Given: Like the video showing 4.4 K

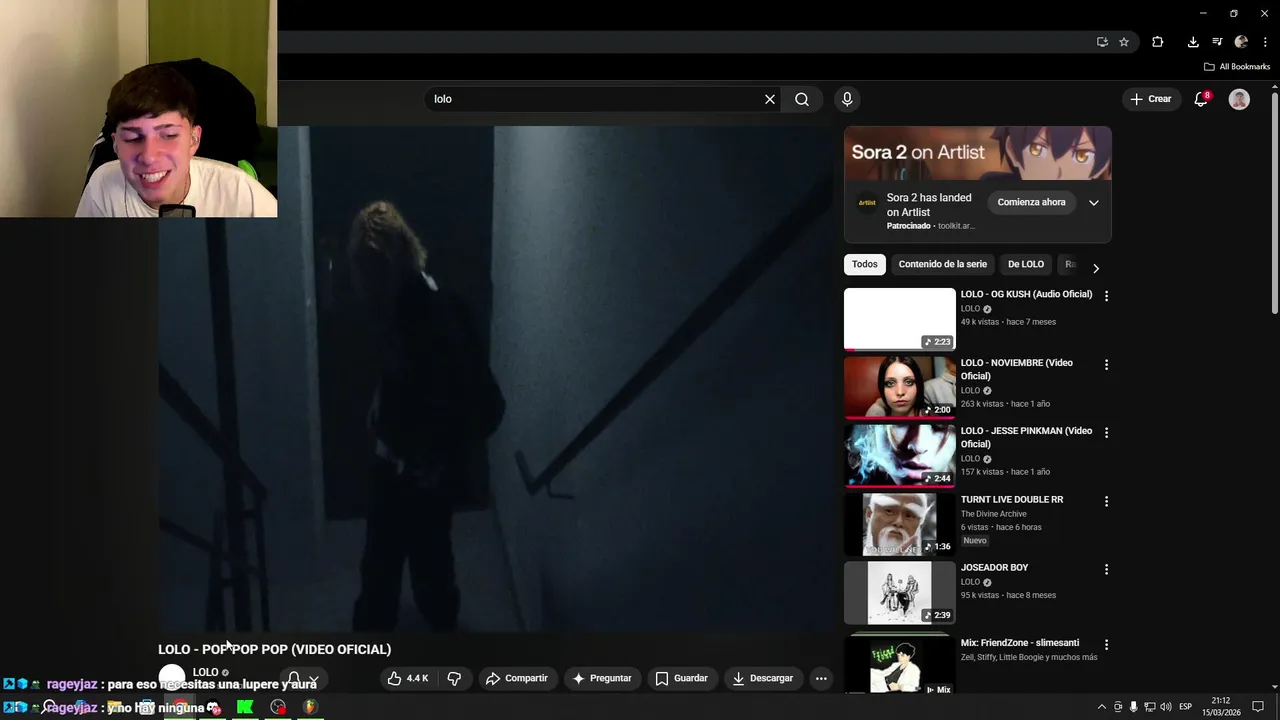Looking at the screenshot, I should click(x=408, y=678).
